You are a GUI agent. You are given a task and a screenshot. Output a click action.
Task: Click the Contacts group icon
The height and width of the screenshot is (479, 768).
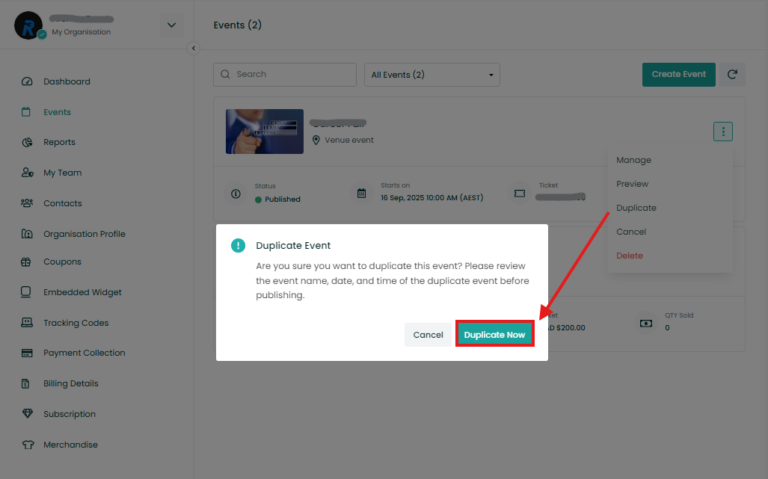click(x=27, y=203)
